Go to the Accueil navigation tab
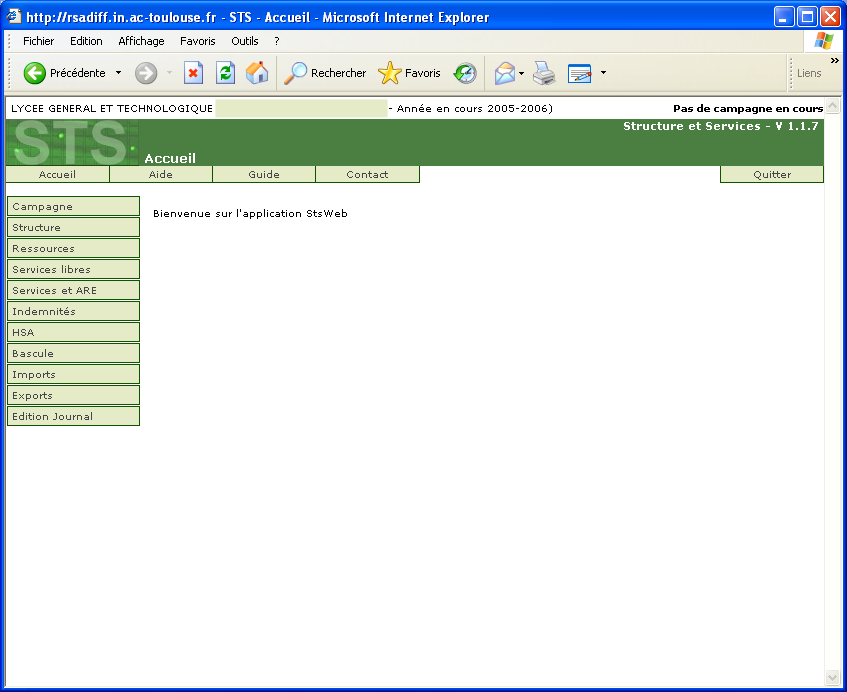847x692 pixels. point(57,174)
